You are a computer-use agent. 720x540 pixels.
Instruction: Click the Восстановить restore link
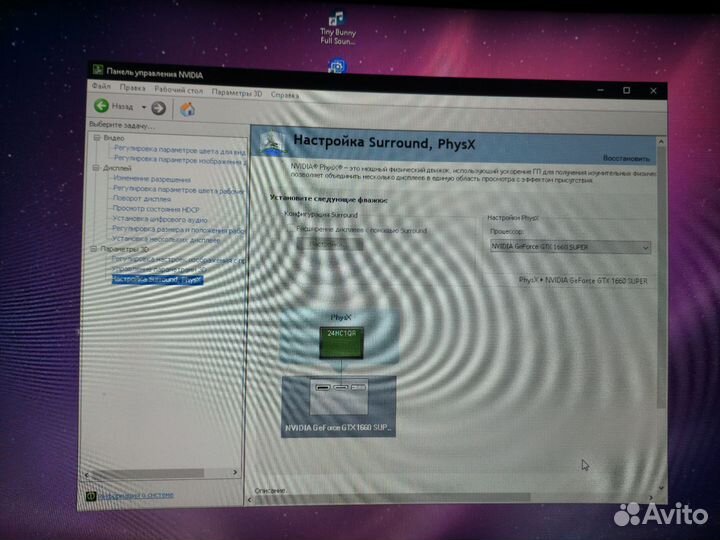click(x=626, y=158)
